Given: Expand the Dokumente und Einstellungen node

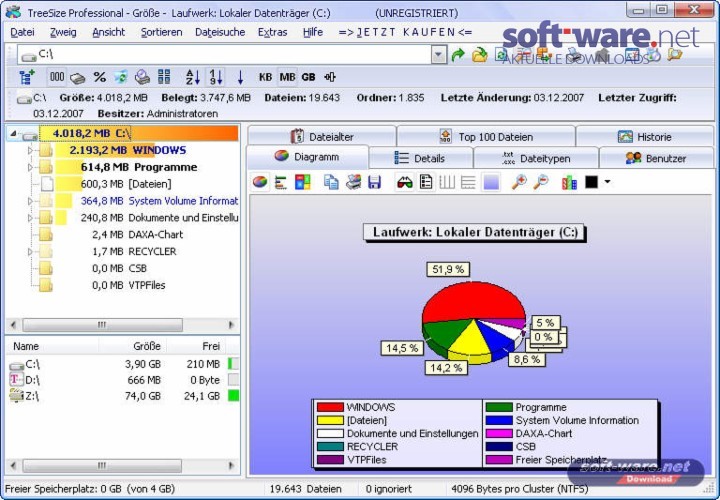Looking at the screenshot, I should tap(30, 218).
